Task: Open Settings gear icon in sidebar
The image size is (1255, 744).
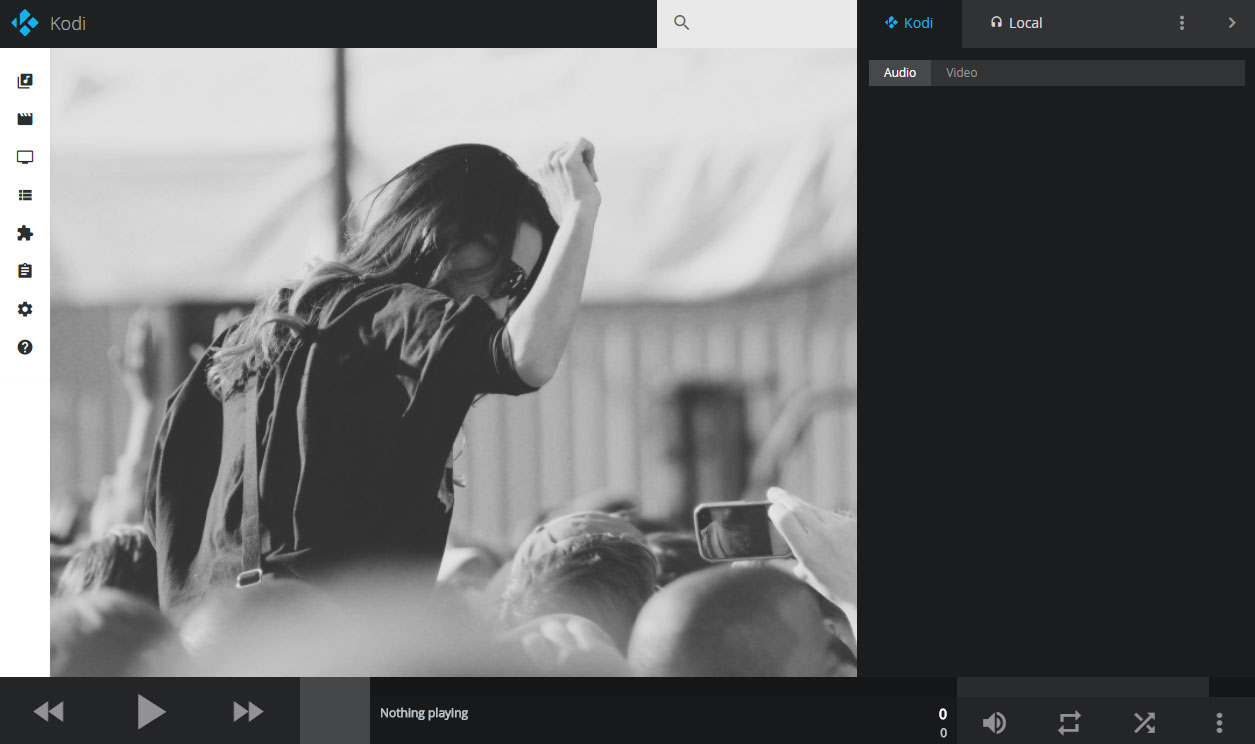Action: (25, 309)
